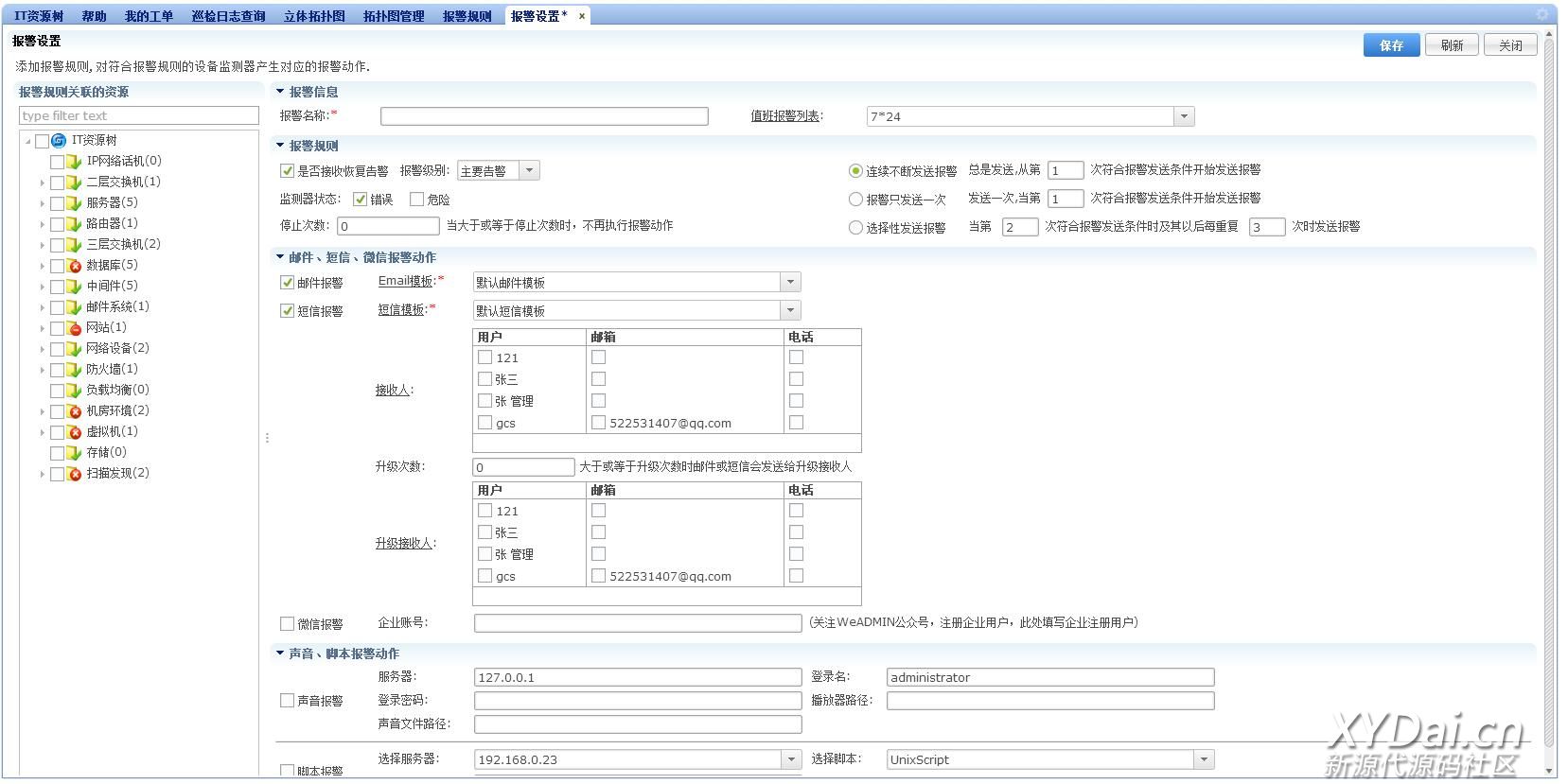Check user 张三 in 接收人 table
The image size is (1568, 784).
pos(484,379)
